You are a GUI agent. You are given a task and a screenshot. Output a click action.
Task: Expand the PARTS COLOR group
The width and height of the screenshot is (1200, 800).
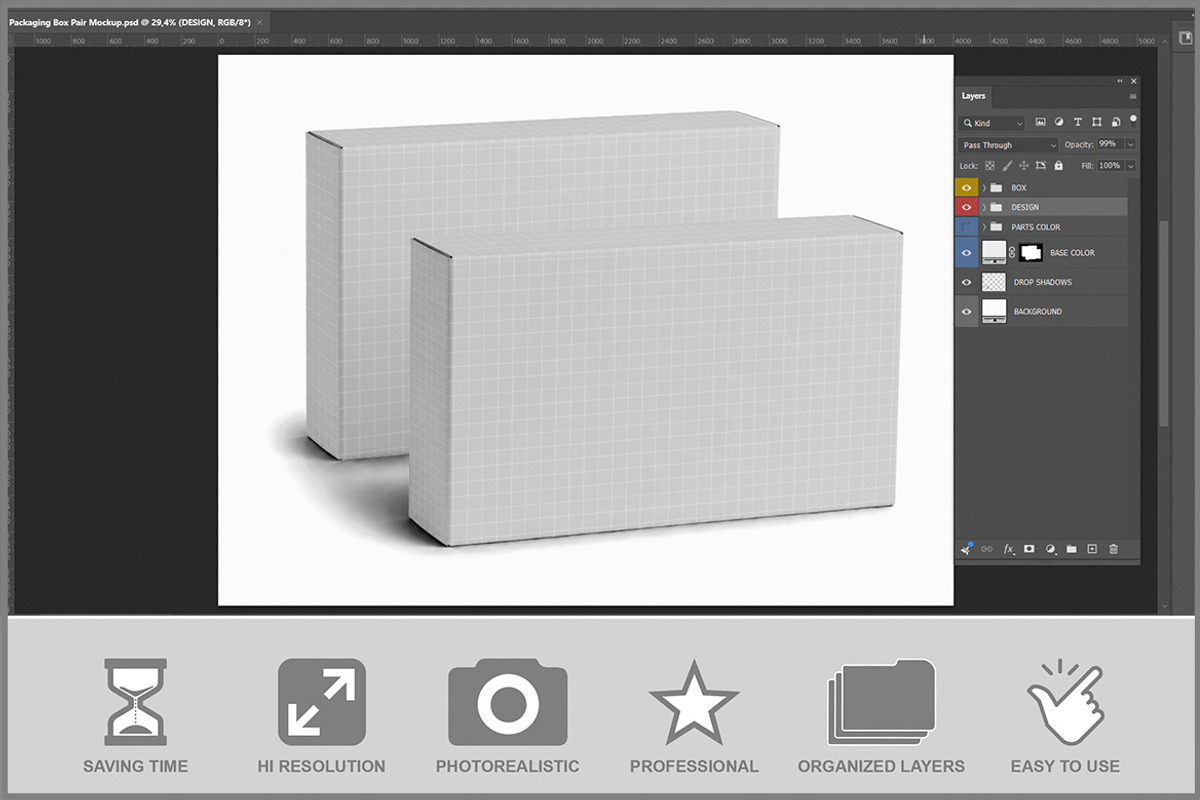click(984, 227)
